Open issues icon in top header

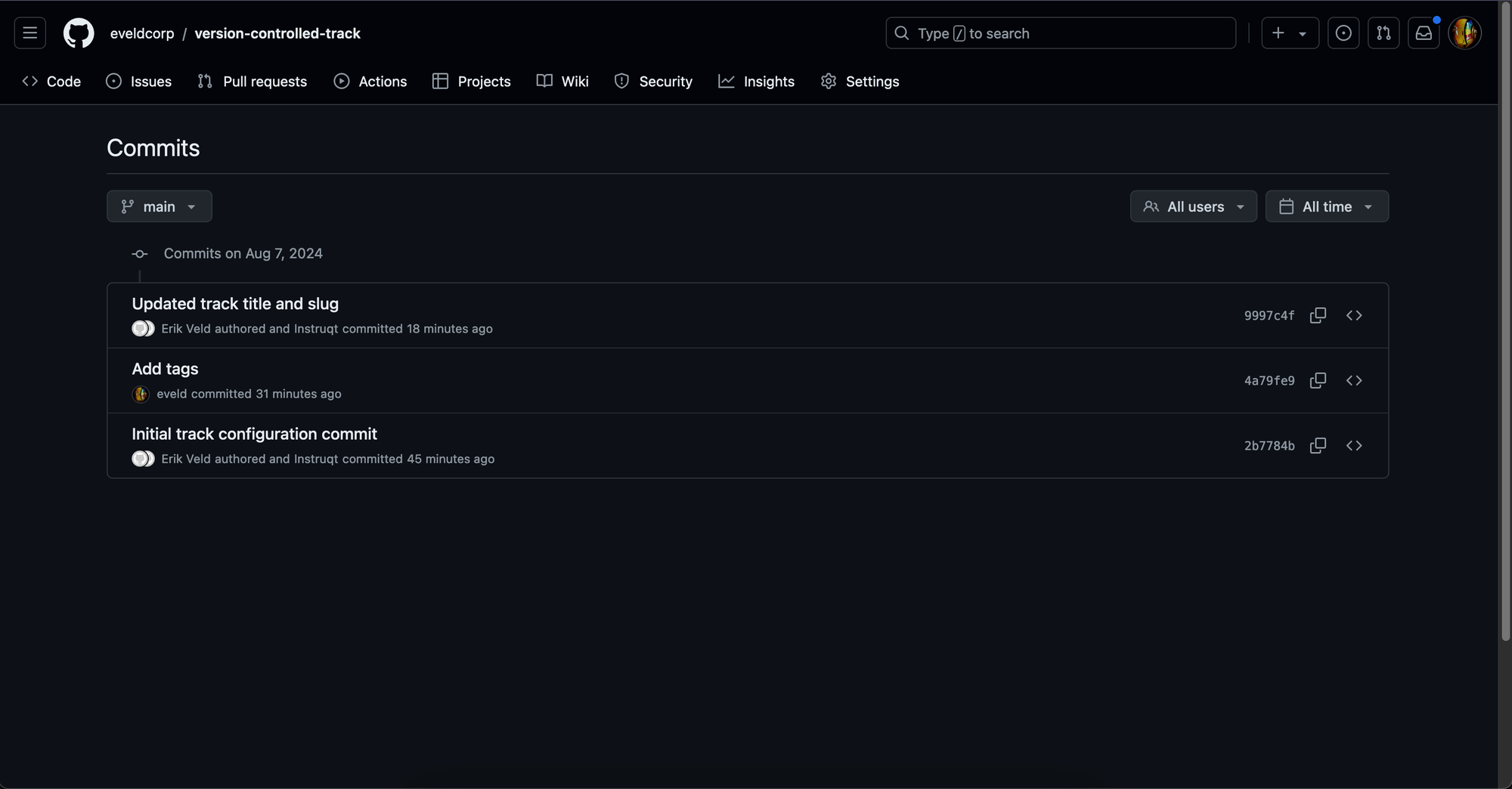coord(1343,33)
